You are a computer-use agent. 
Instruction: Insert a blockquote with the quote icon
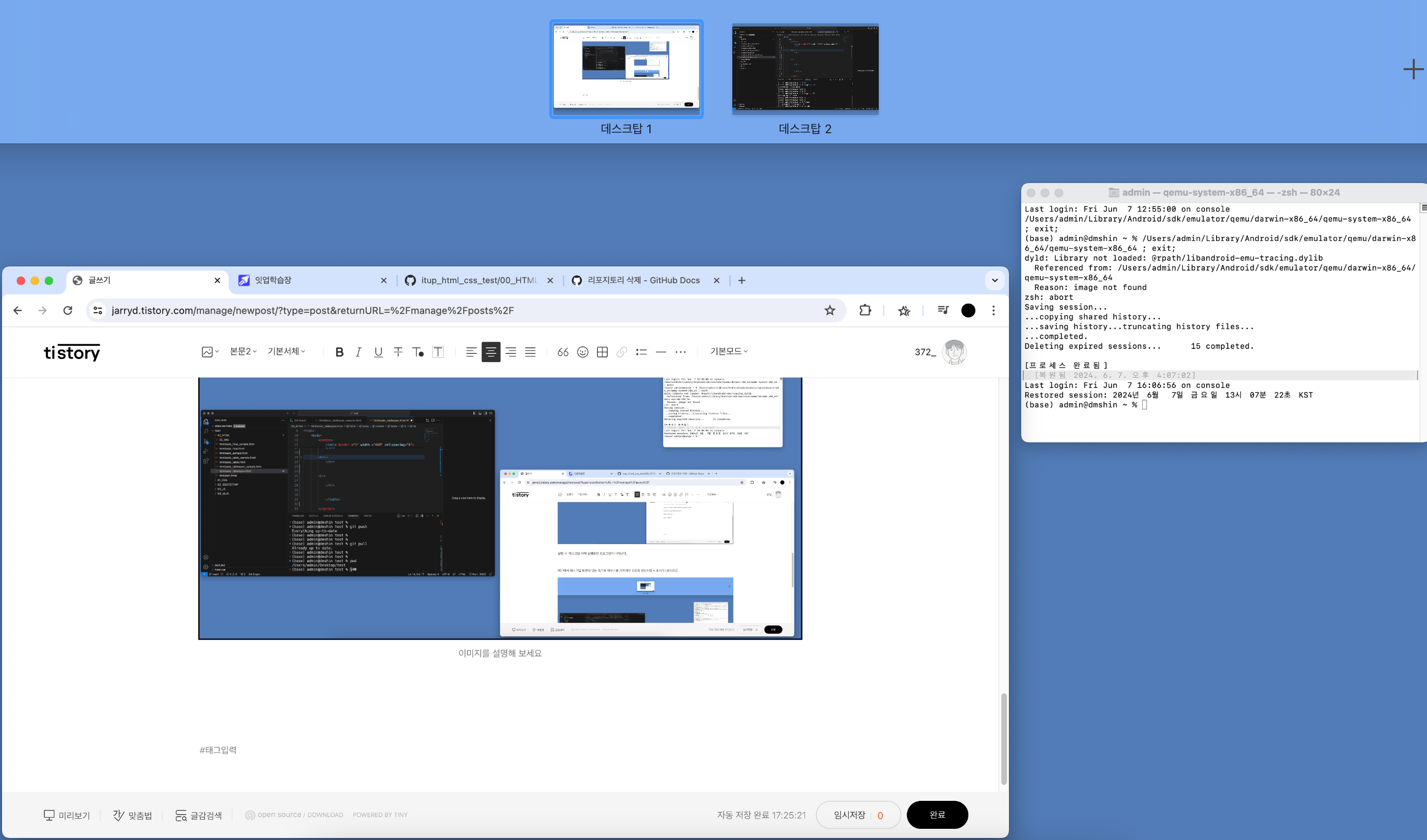562,352
